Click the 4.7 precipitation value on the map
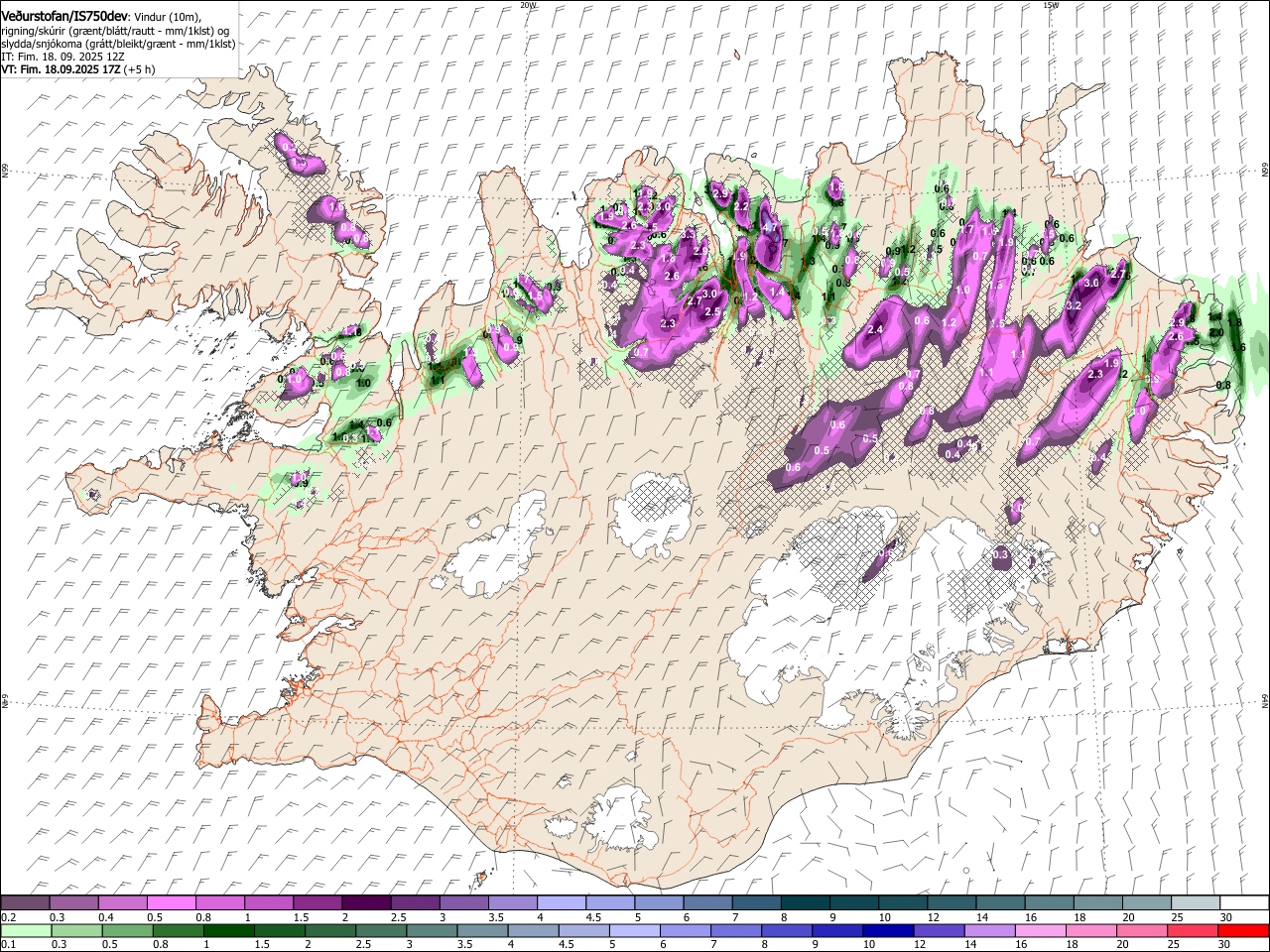The image size is (1270, 952). pos(769,227)
